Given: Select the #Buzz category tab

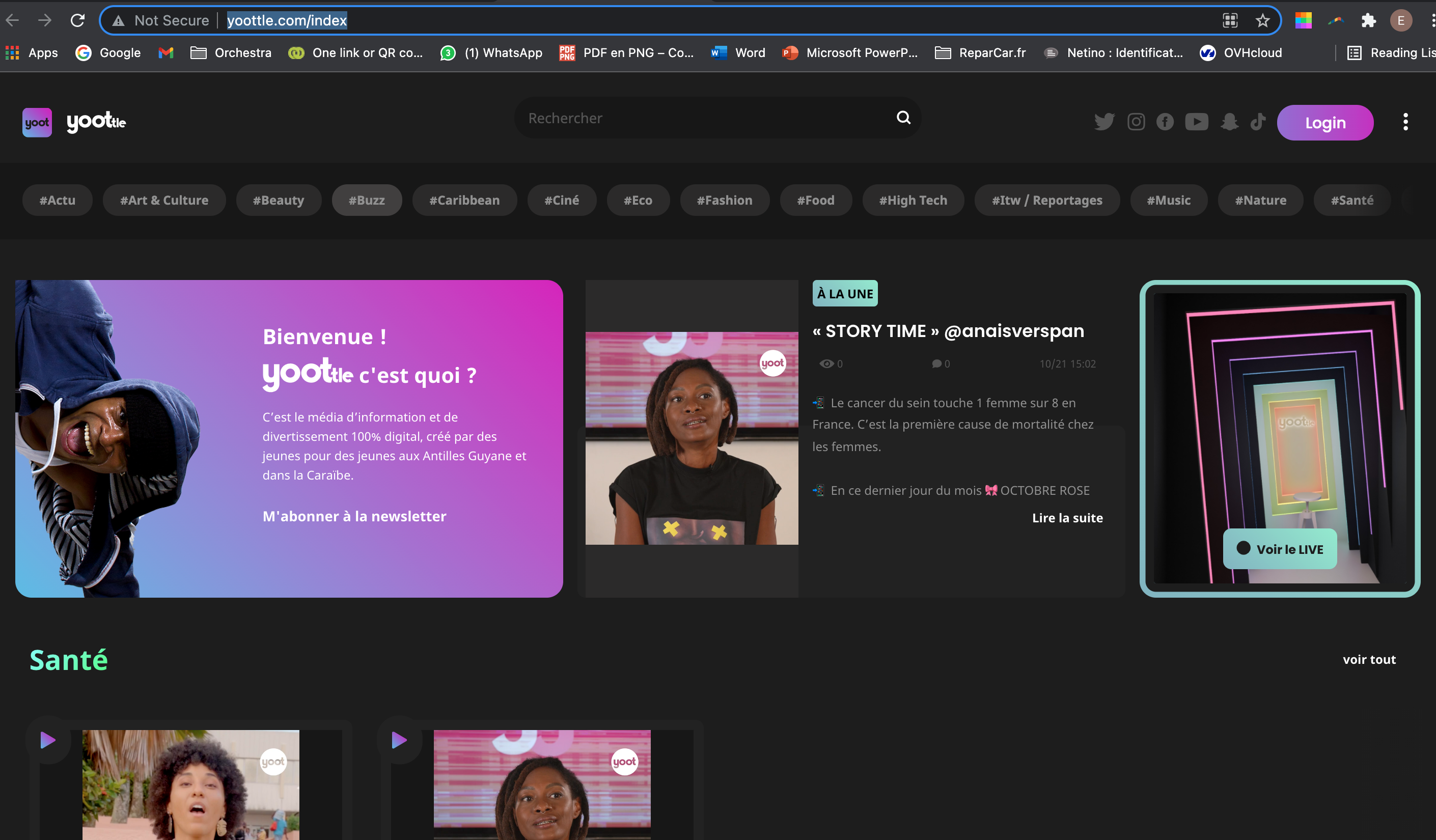Looking at the screenshot, I should [367, 200].
